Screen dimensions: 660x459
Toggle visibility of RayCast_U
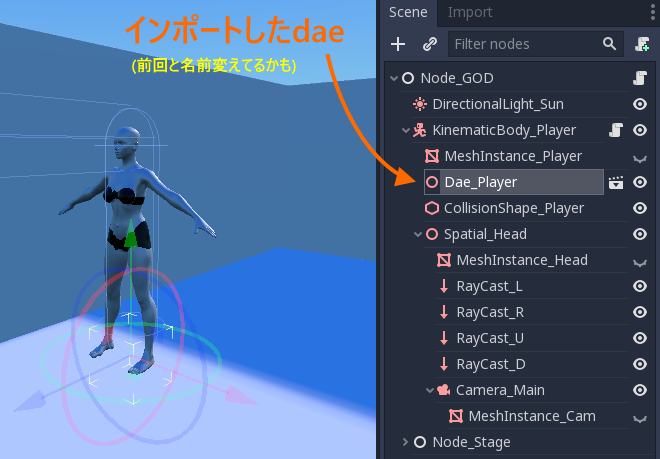tap(640, 338)
